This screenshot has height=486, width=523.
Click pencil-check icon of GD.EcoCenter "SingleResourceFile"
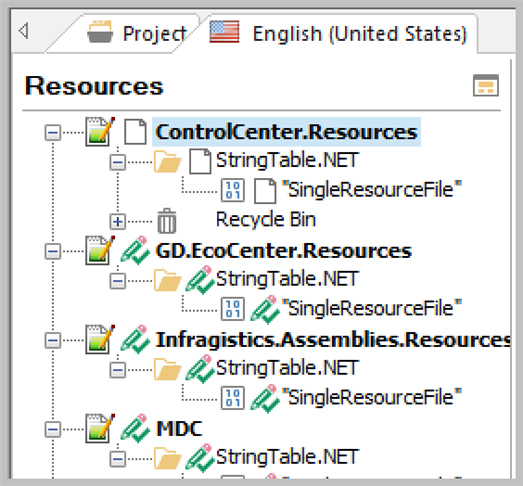point(265,310)
